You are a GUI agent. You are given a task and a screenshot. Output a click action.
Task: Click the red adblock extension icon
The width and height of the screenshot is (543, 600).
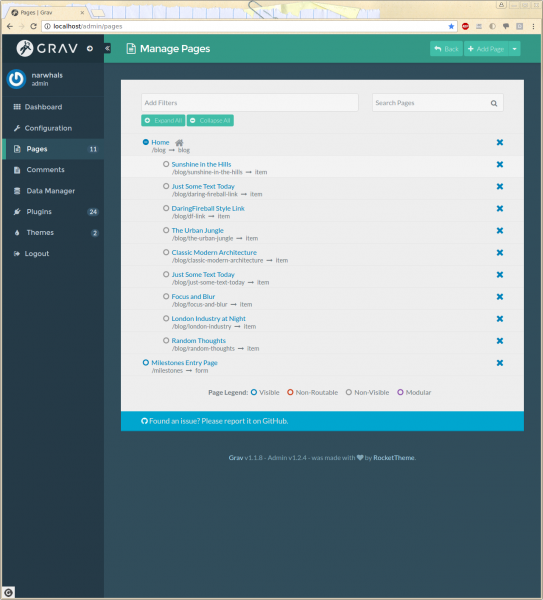(x=465, y=26)
